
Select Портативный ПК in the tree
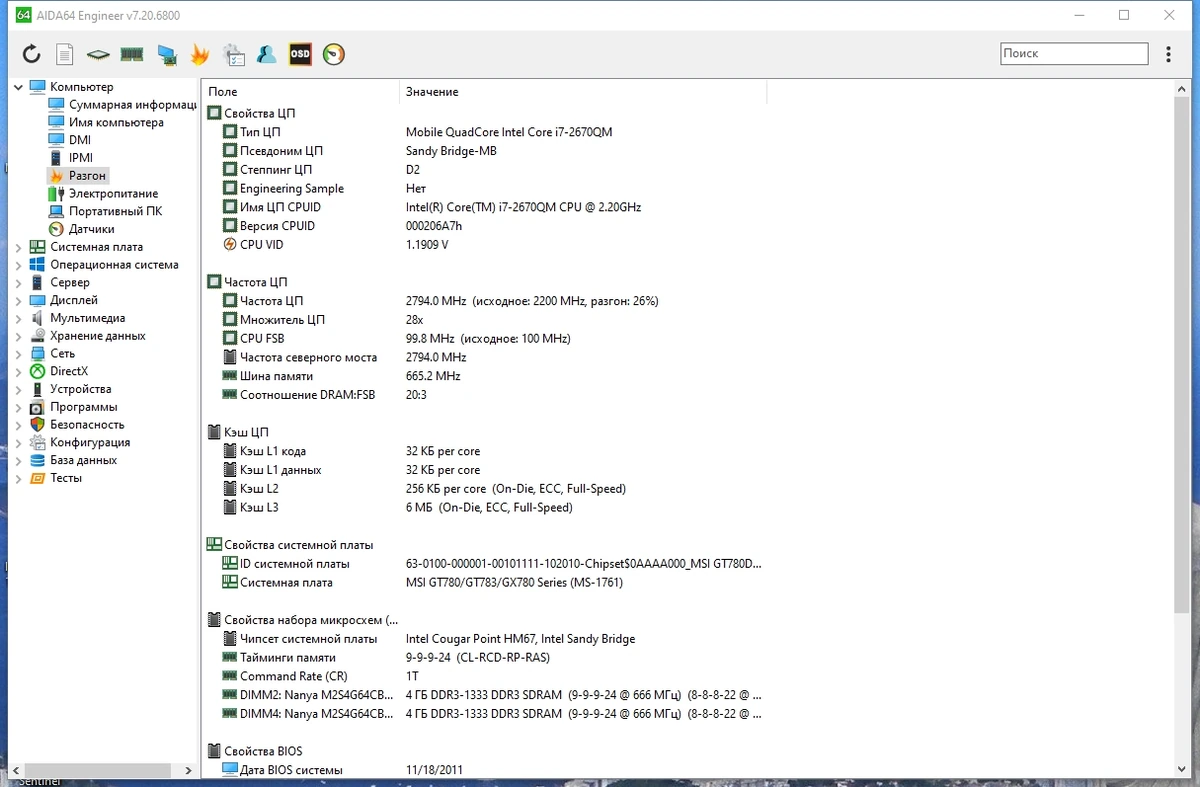pyautogui.click(x=105, y=211)
